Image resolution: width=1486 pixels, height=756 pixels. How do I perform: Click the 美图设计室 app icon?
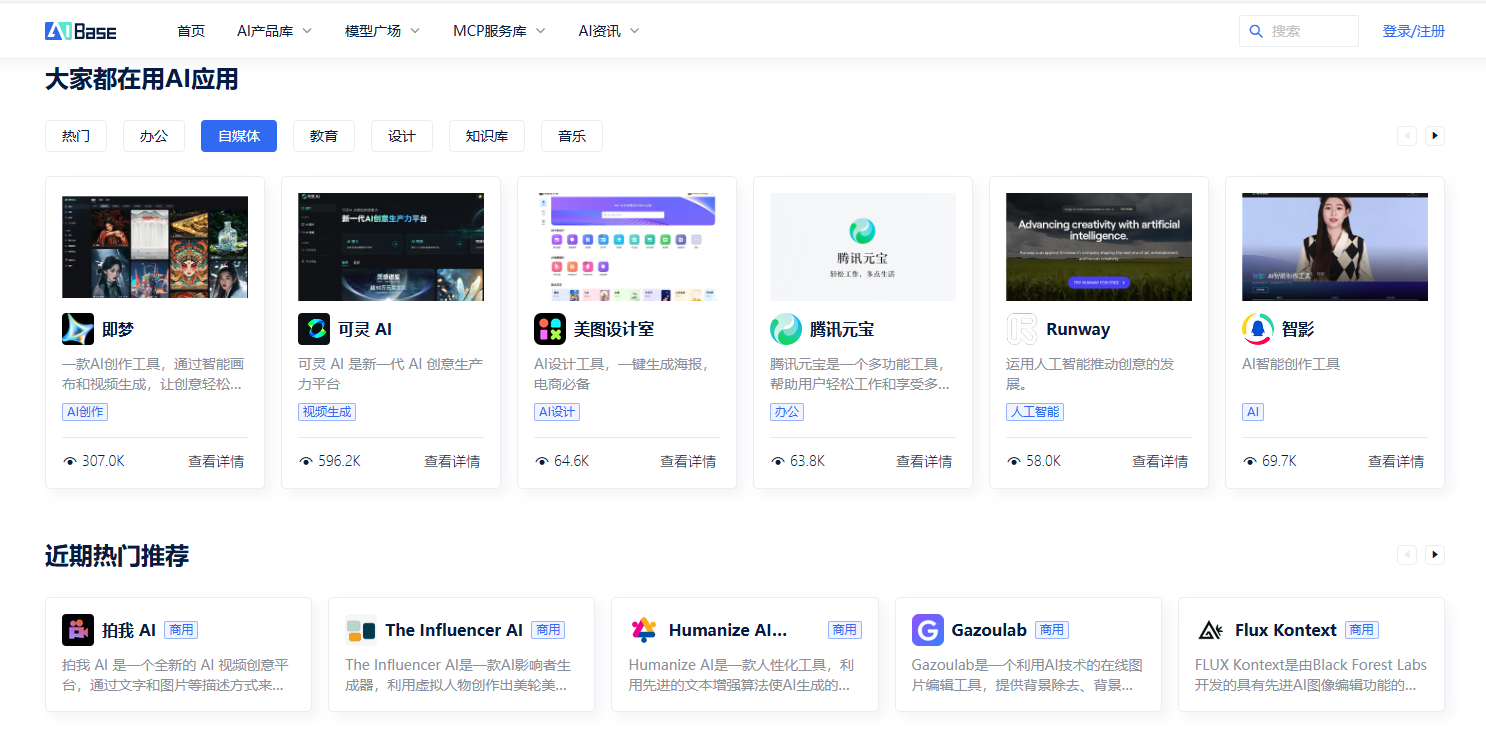tap(550, 329)
